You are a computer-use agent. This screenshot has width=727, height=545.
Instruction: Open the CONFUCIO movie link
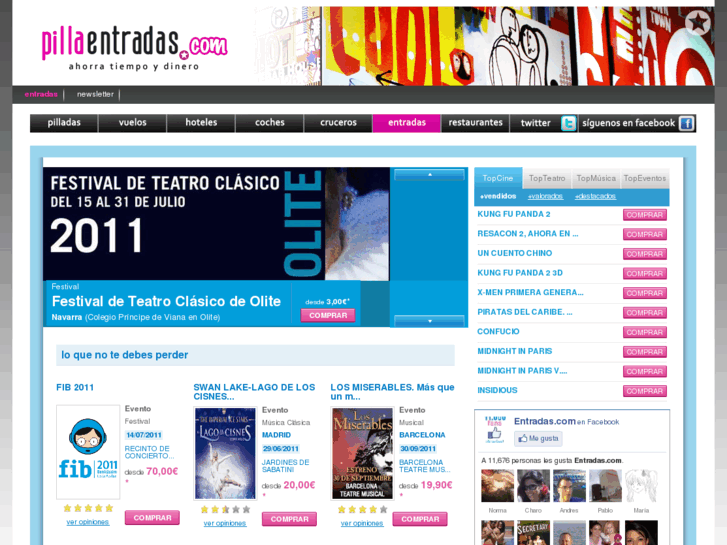(498, 332)
